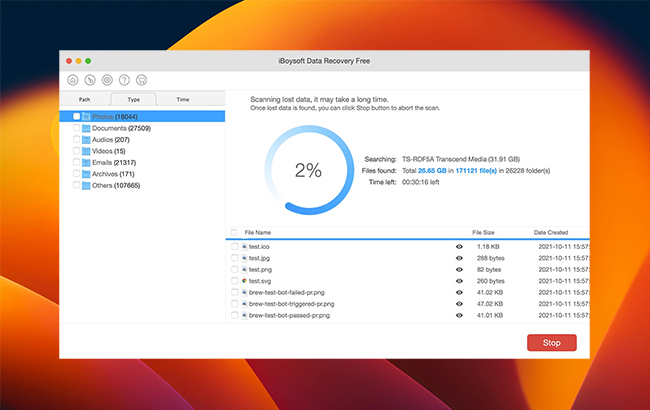Screen dimensions: 650x410
Task: Select the Documents (27509) tree row
Action: [142, 128]
